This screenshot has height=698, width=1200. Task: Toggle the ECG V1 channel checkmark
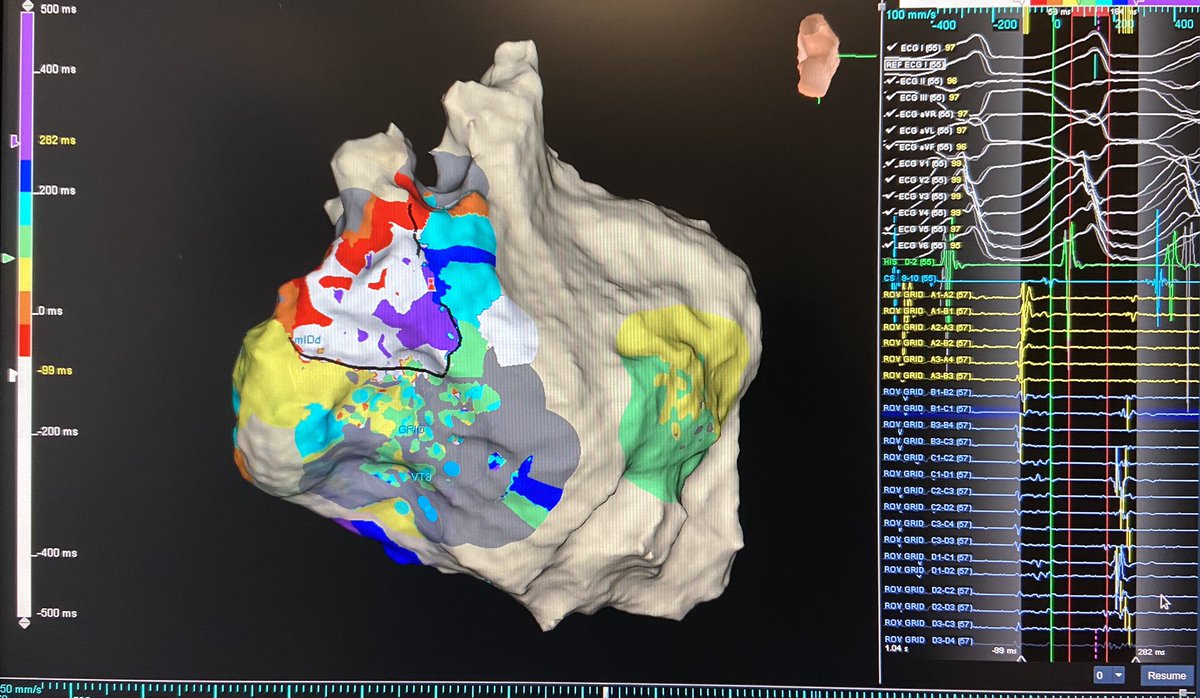pos(892,163)
